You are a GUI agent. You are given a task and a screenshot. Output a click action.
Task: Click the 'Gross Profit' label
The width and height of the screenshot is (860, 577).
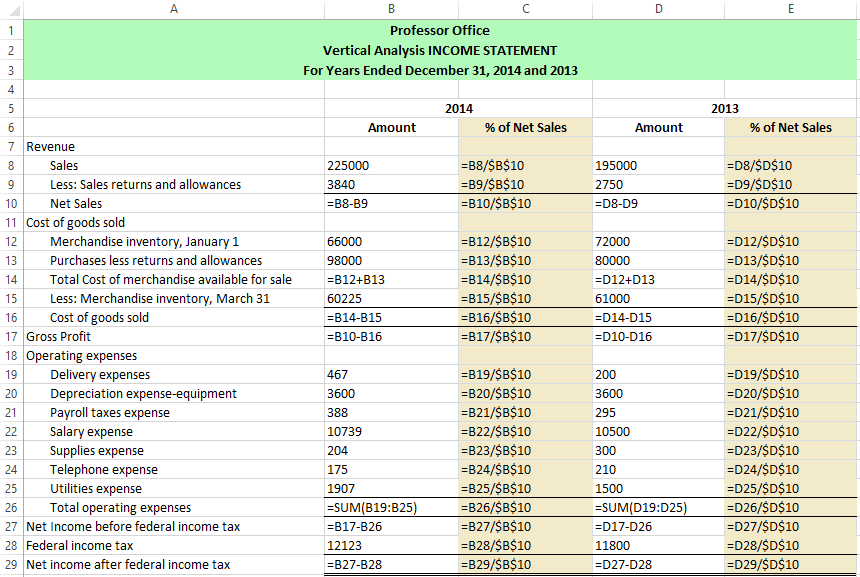[58, 336]
